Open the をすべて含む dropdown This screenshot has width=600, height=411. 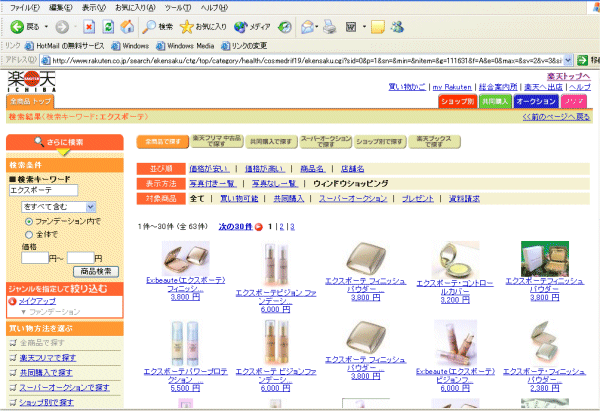(58, 207)
